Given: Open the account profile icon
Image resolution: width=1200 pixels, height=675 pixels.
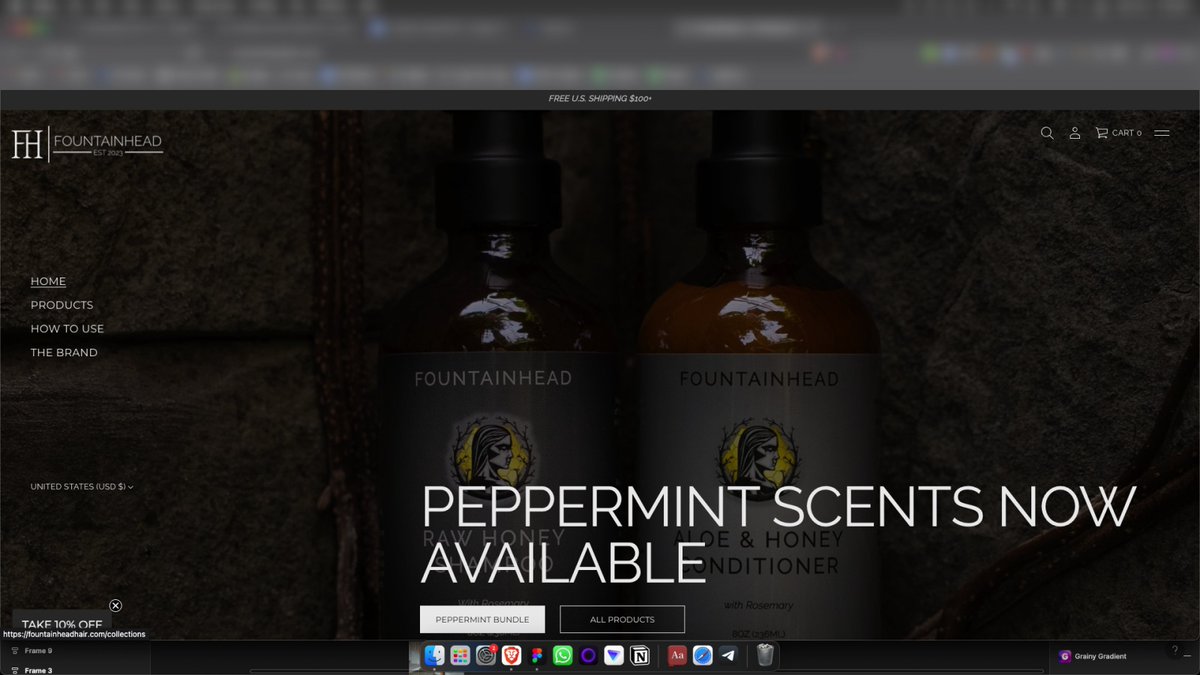Looking at the screenshot, I should [x=1075, y=133].
